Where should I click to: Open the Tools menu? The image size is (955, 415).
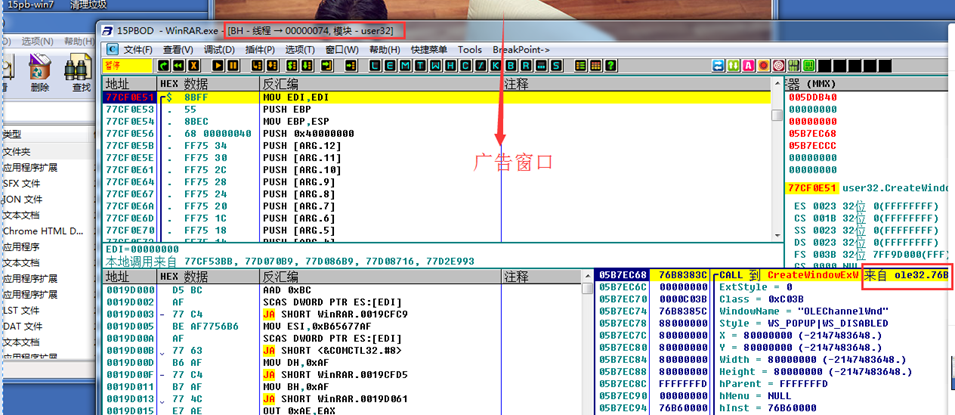pos(470,49)
